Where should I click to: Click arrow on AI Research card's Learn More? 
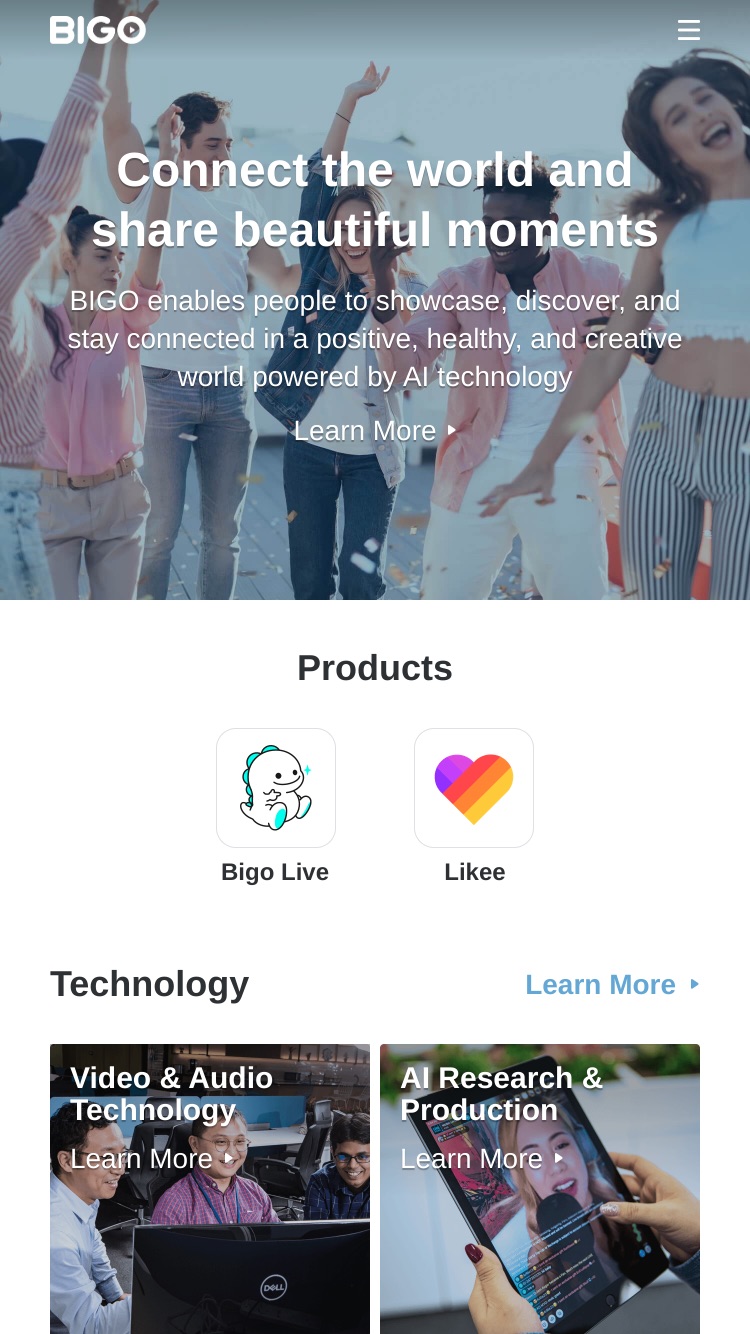click(559, 1158)
